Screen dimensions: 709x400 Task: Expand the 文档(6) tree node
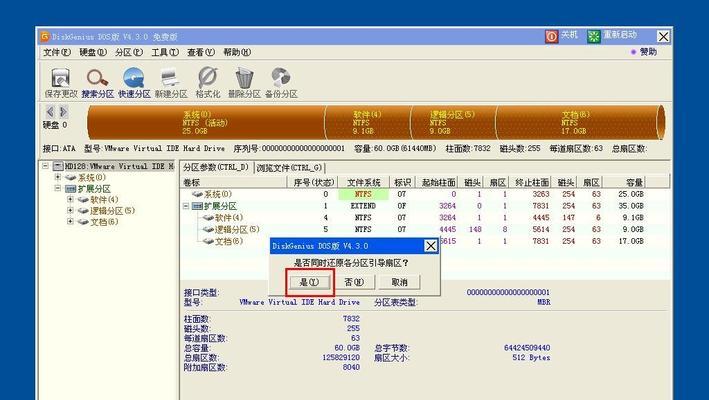(x=70, y=221)
